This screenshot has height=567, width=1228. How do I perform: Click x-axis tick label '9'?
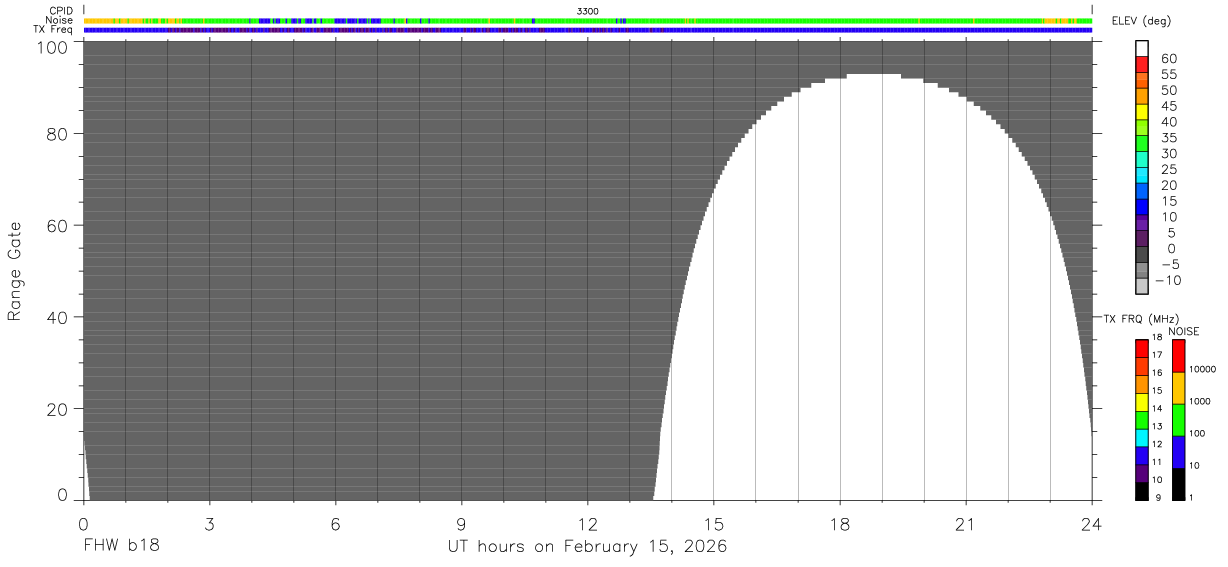[461, 524]
